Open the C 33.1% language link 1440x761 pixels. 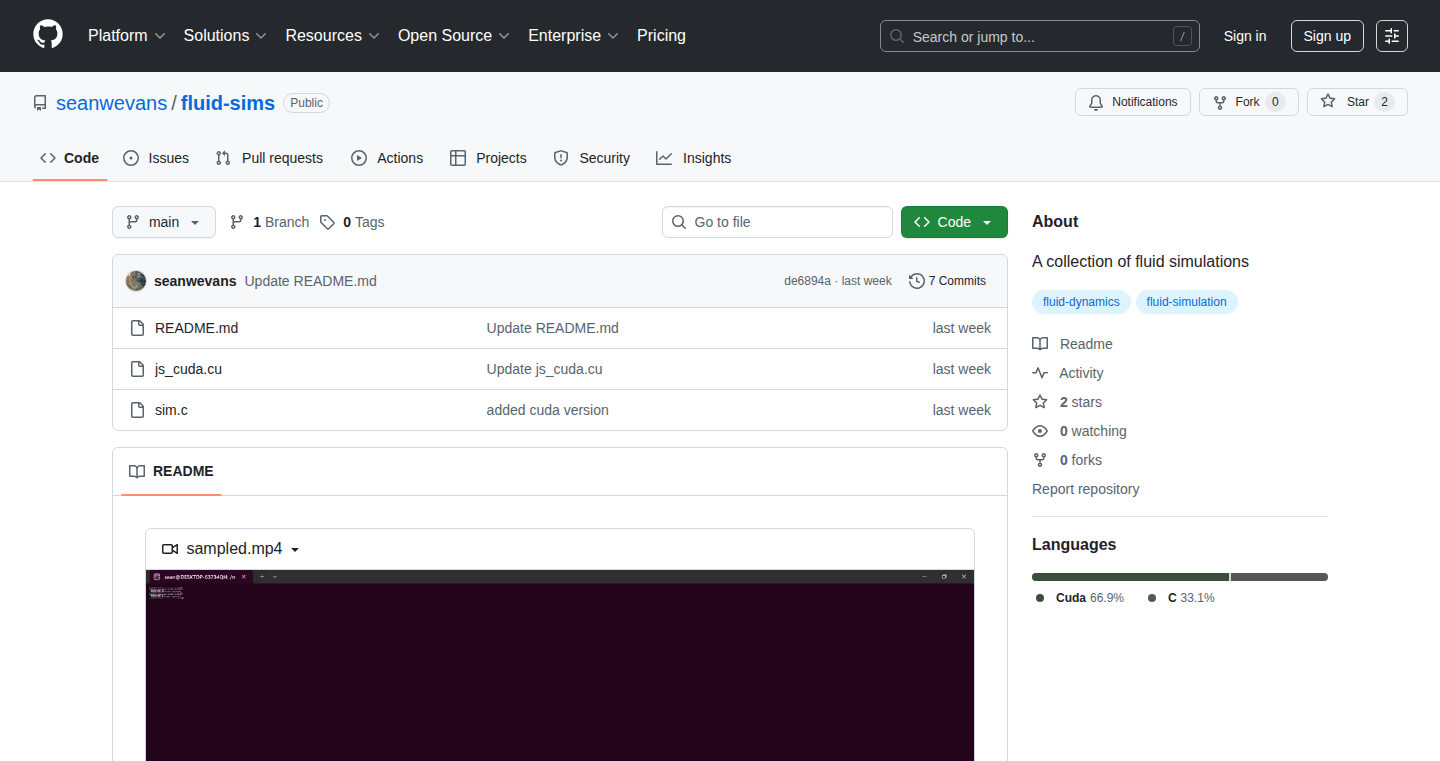pos(1181,598)
